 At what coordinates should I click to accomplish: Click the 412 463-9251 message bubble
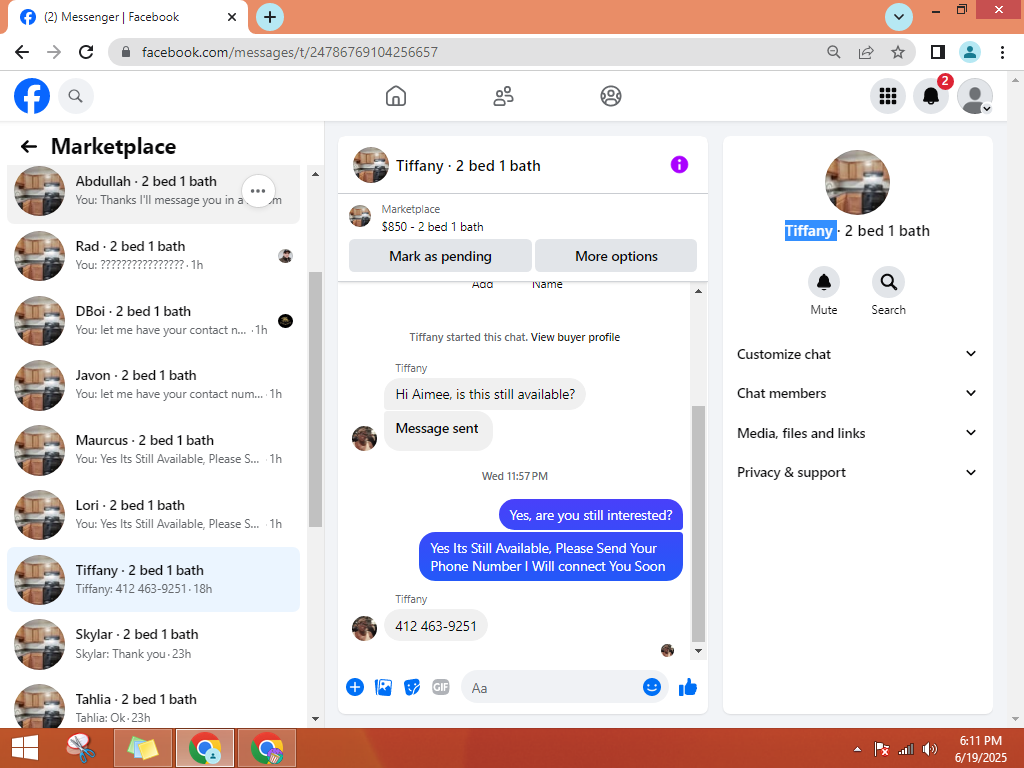point(436,626)
